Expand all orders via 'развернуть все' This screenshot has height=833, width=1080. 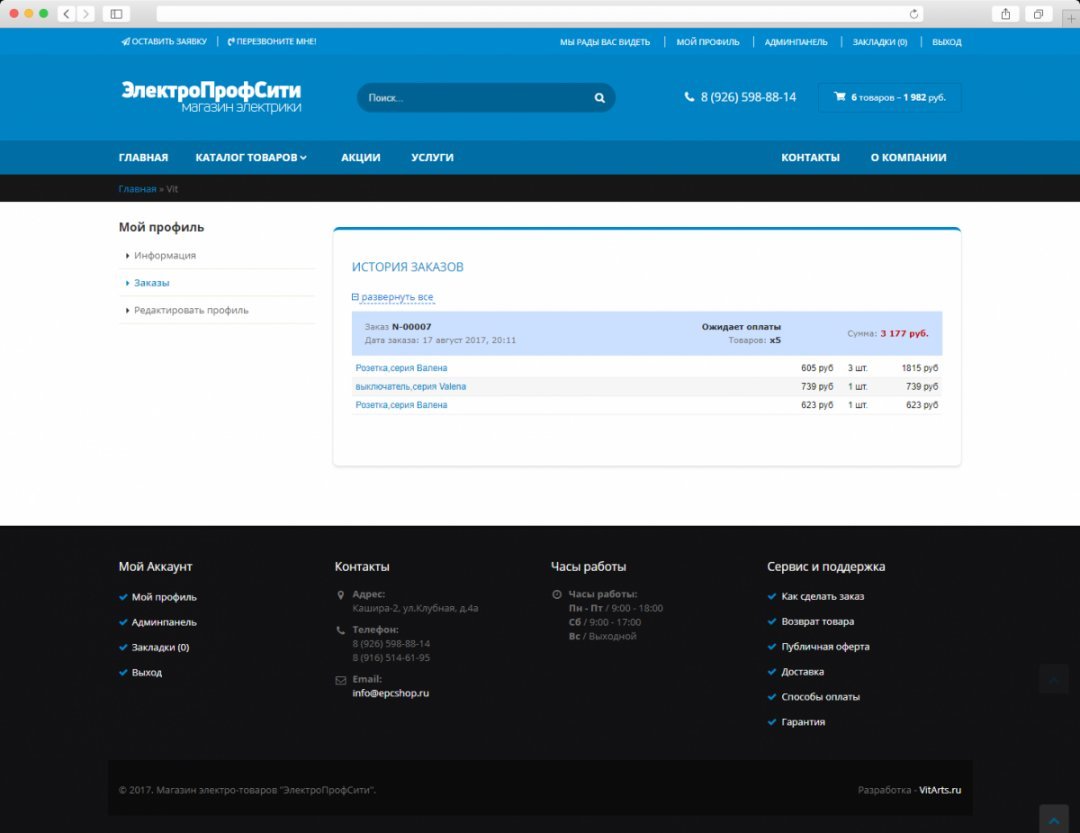coord(393,297)
